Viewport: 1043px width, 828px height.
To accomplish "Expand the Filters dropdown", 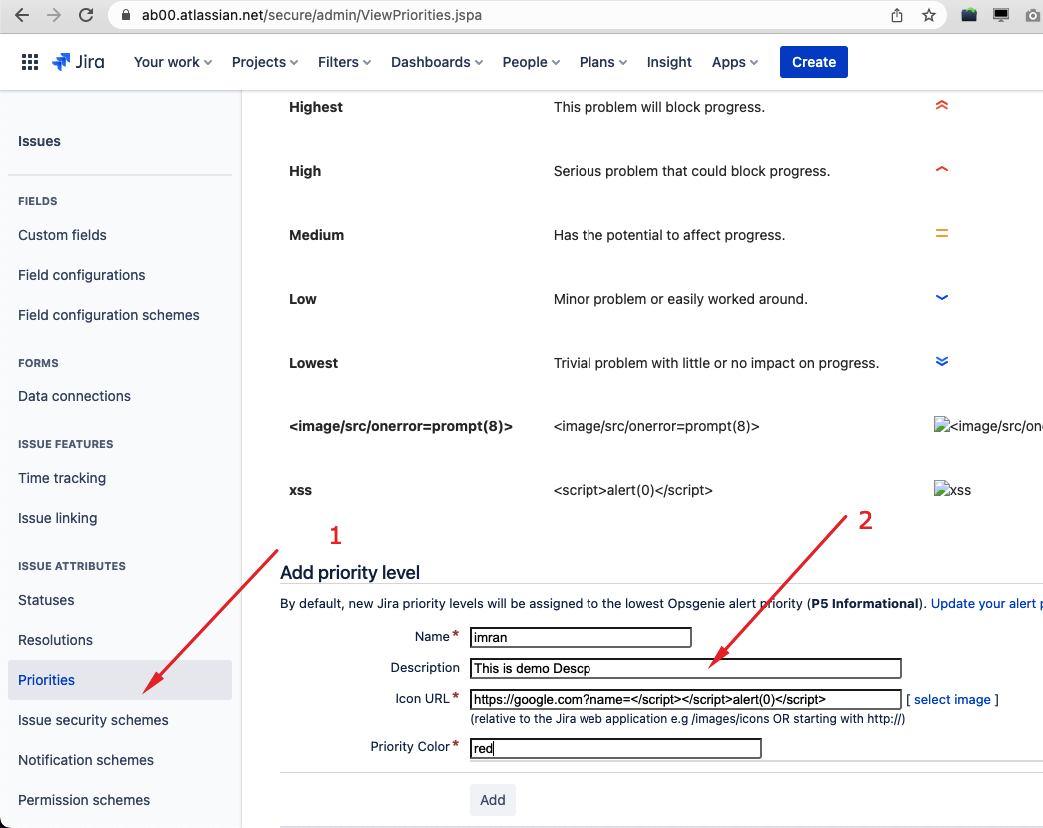I will [344, 62].
